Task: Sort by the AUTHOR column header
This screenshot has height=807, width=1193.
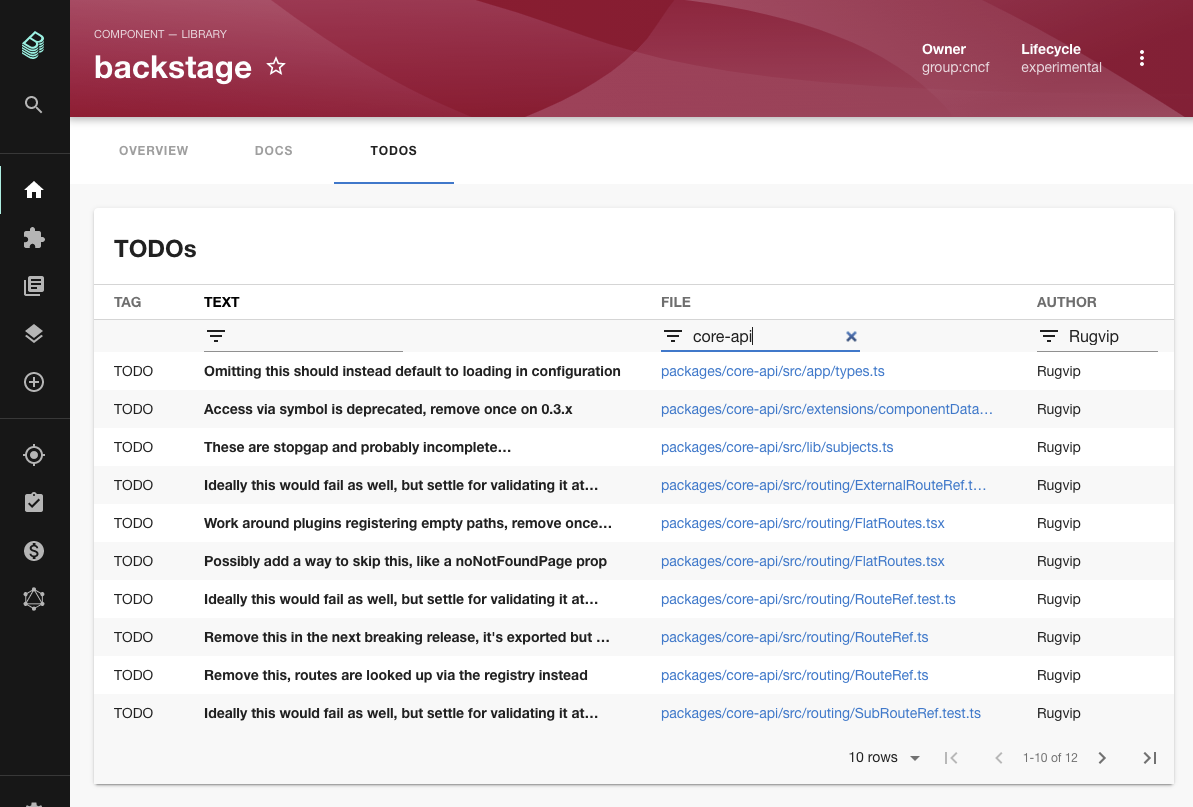Action: pos(1067,302)
